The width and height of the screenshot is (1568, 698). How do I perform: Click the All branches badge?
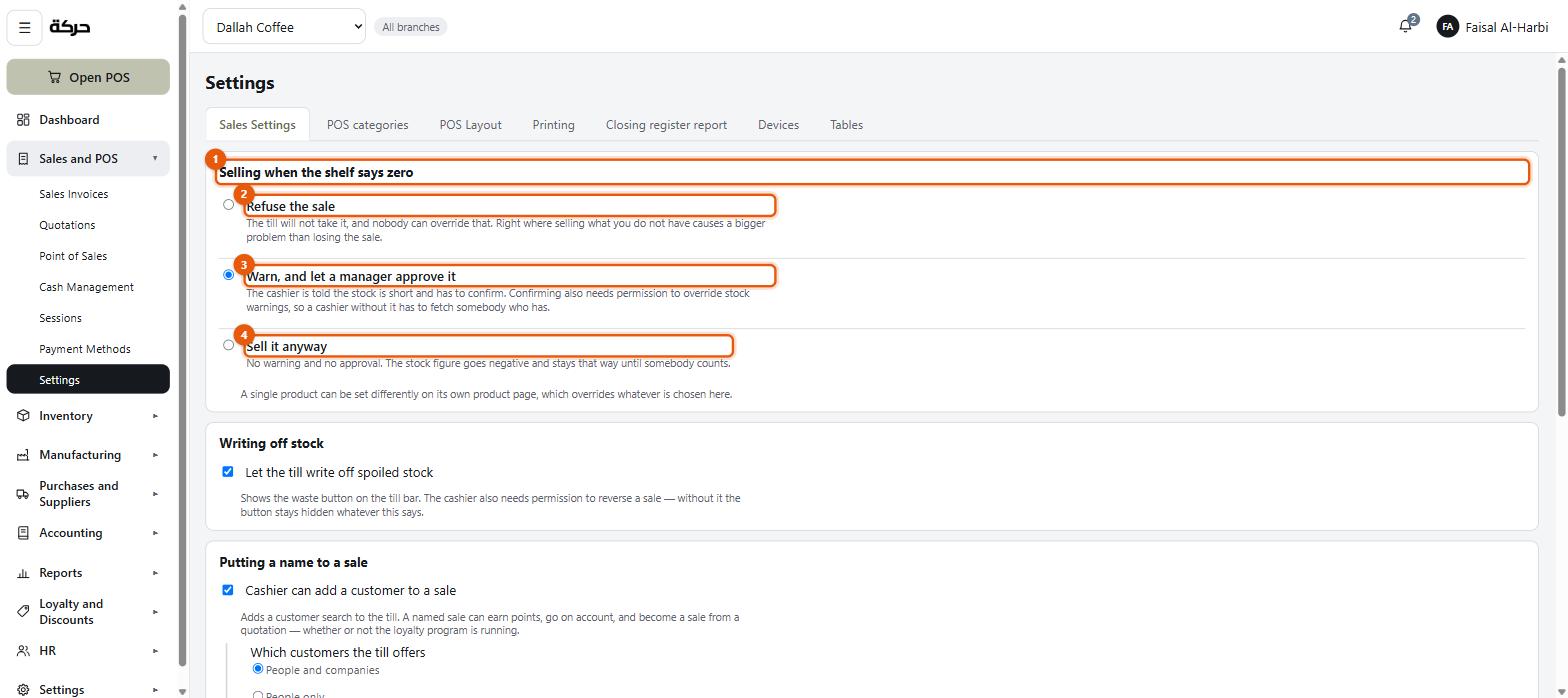coord(411,27)
